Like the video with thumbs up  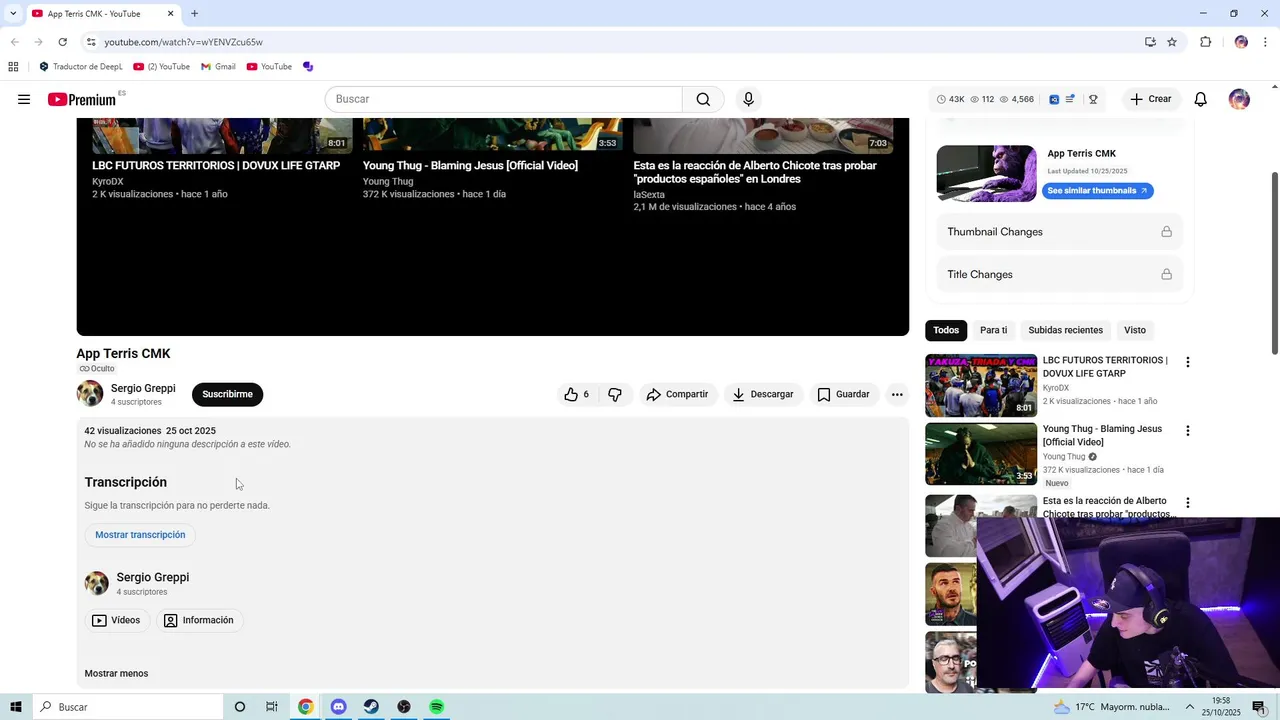pos(576,394)
